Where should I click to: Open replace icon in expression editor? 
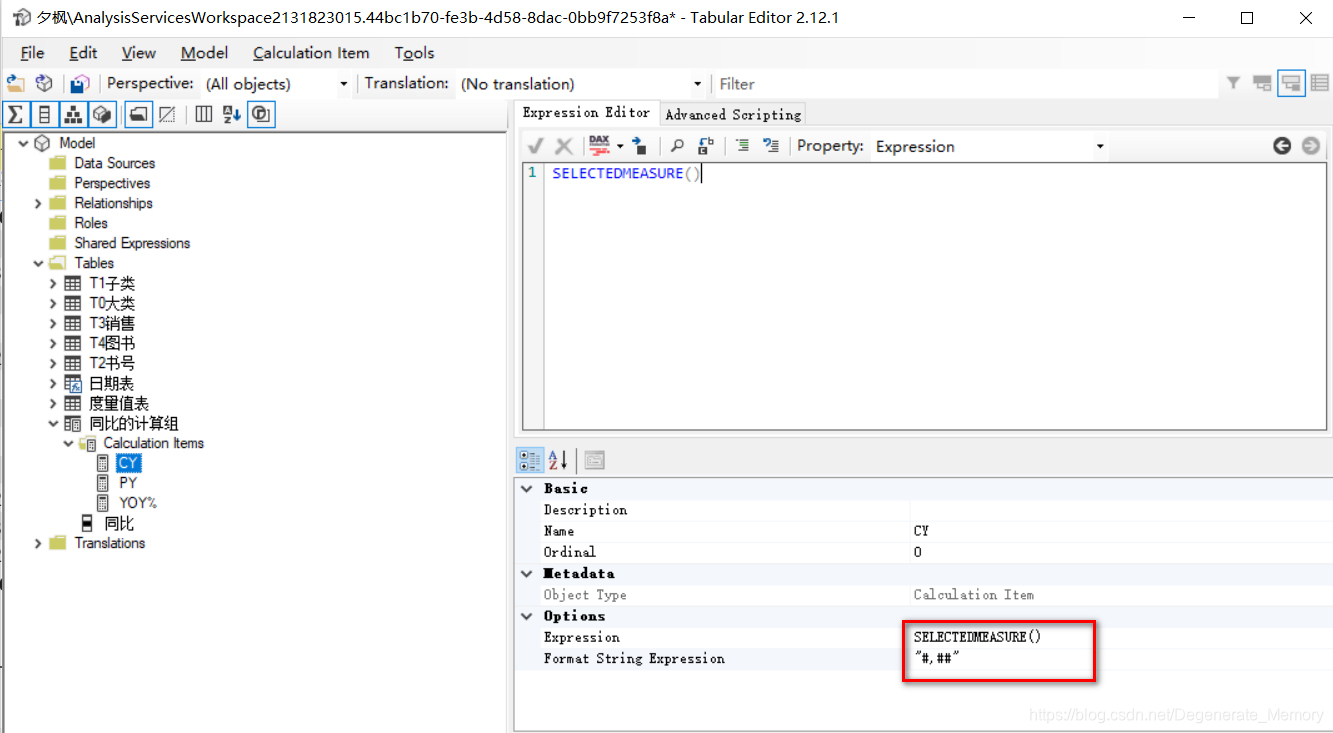[x=706, y=146]
